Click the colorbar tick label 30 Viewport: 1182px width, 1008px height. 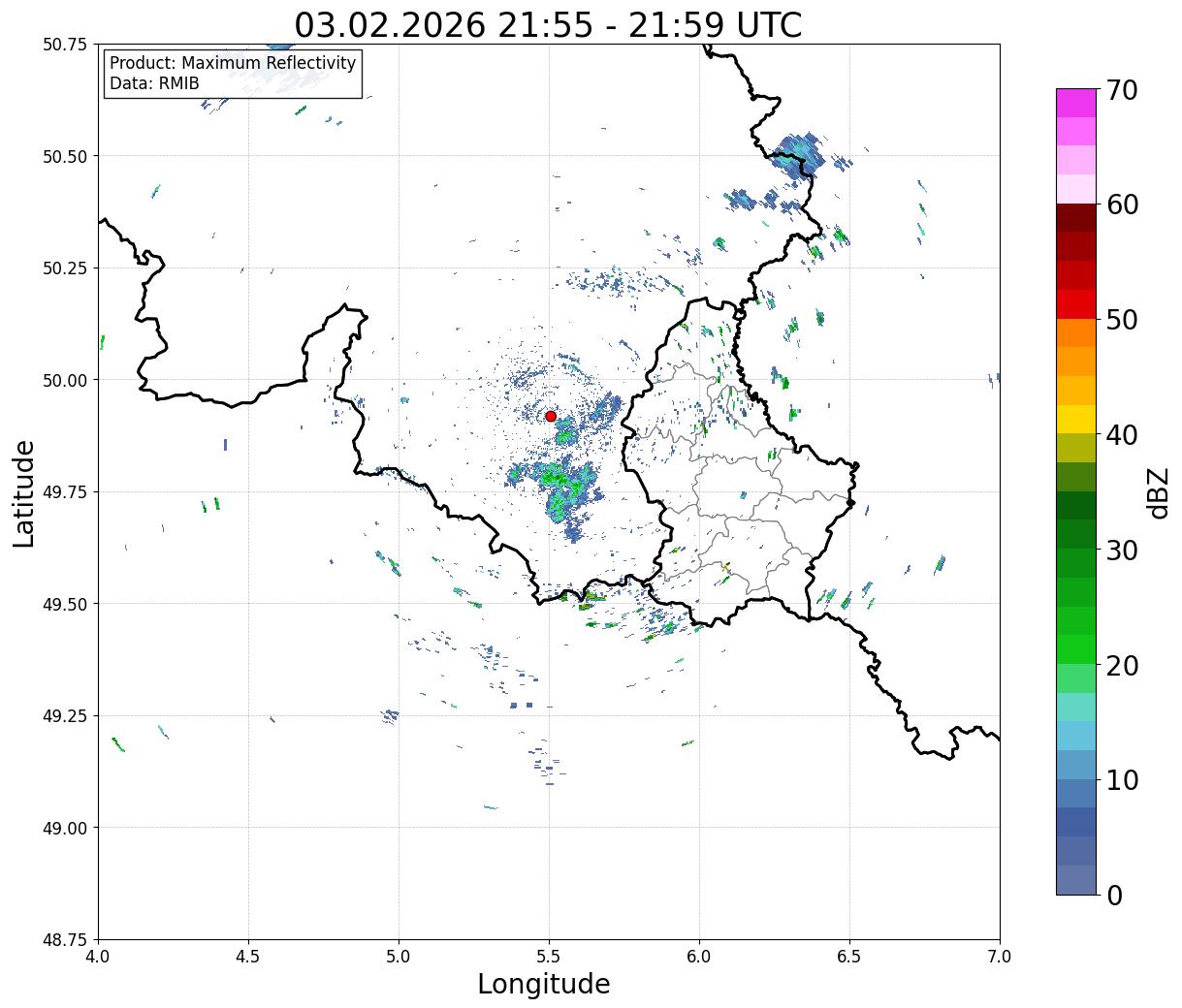(1121, 550)
